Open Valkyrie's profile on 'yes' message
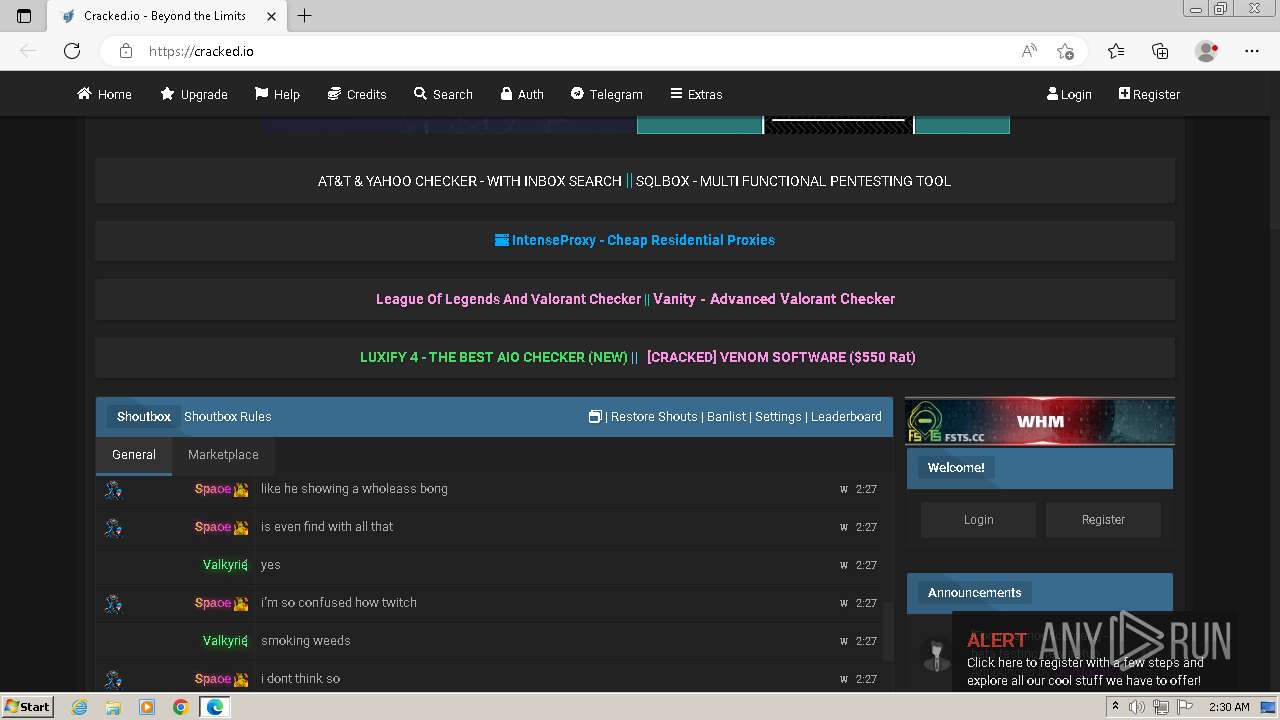This screenshot has width=1280, height=720. (225, 565)
